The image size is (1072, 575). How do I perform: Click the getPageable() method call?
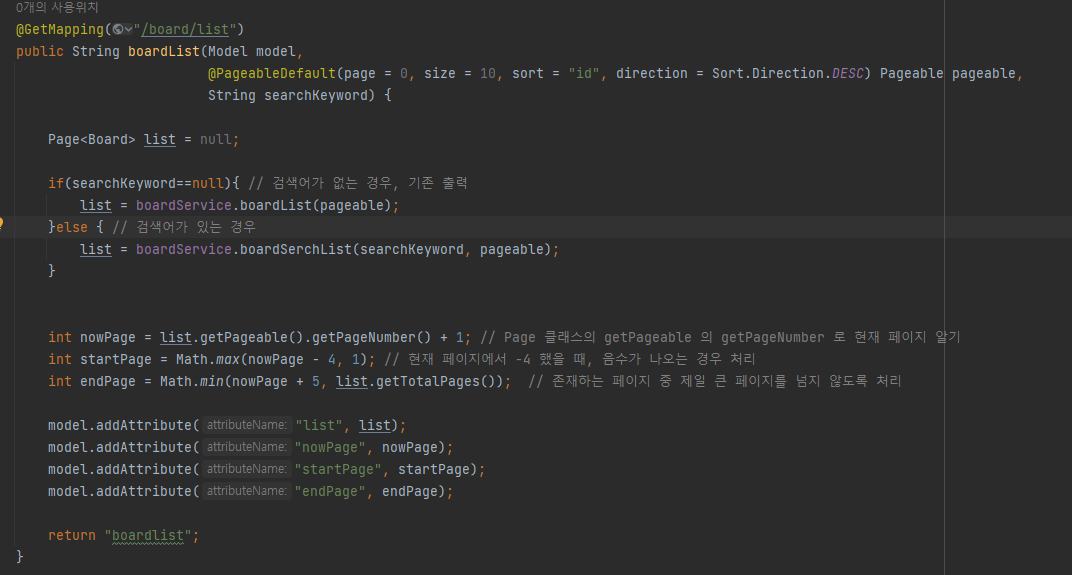[x=252, y=337]
